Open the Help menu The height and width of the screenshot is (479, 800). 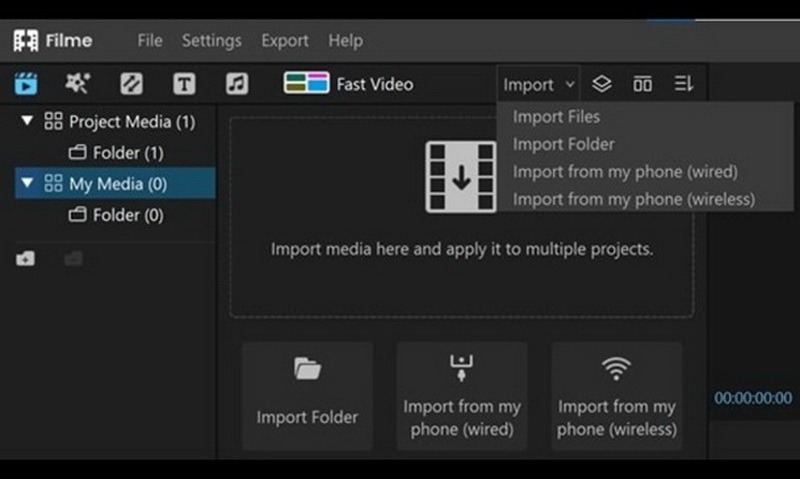tap(345, 41)
